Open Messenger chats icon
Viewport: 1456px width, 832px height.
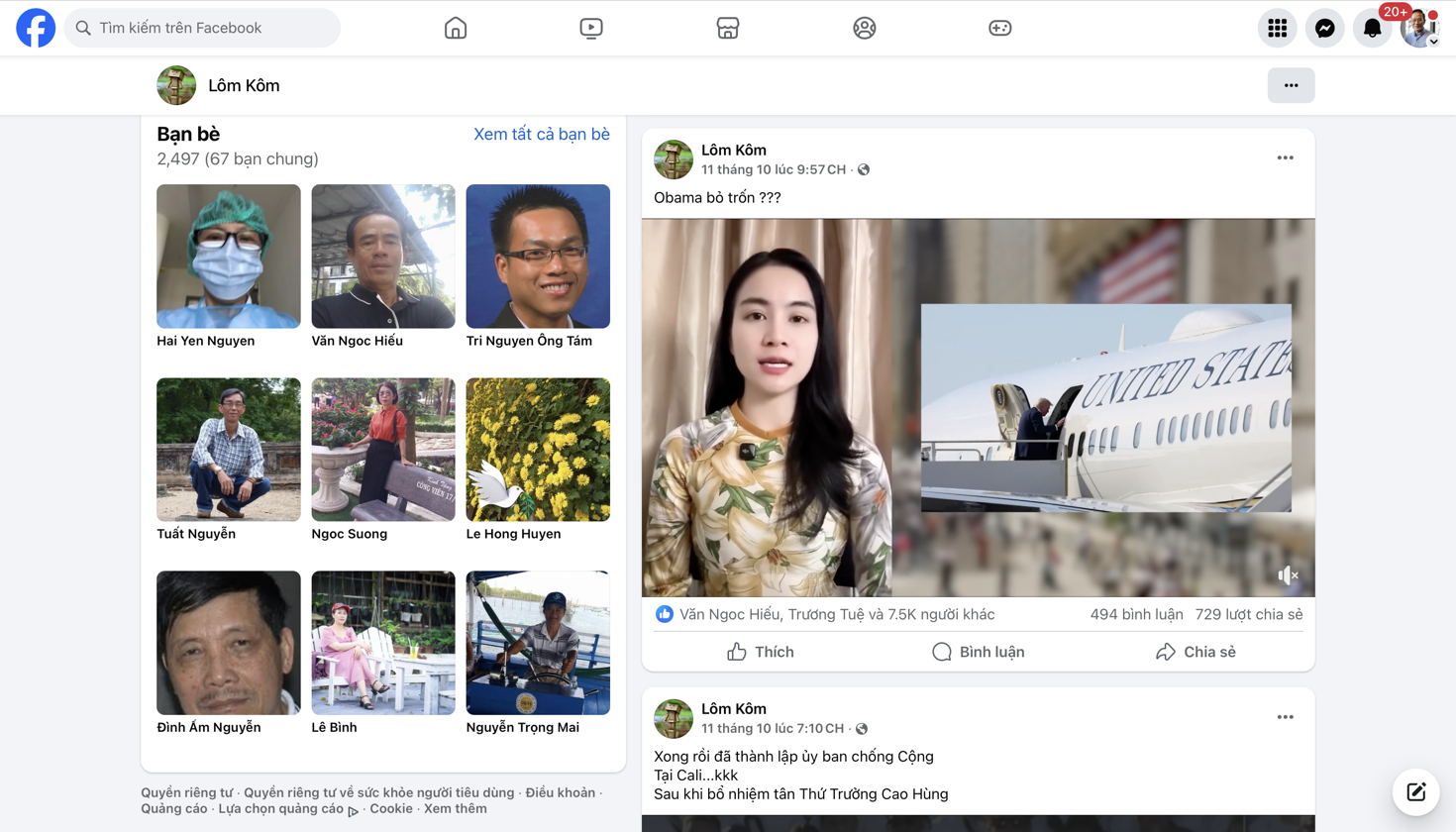tap(1324, 28)
